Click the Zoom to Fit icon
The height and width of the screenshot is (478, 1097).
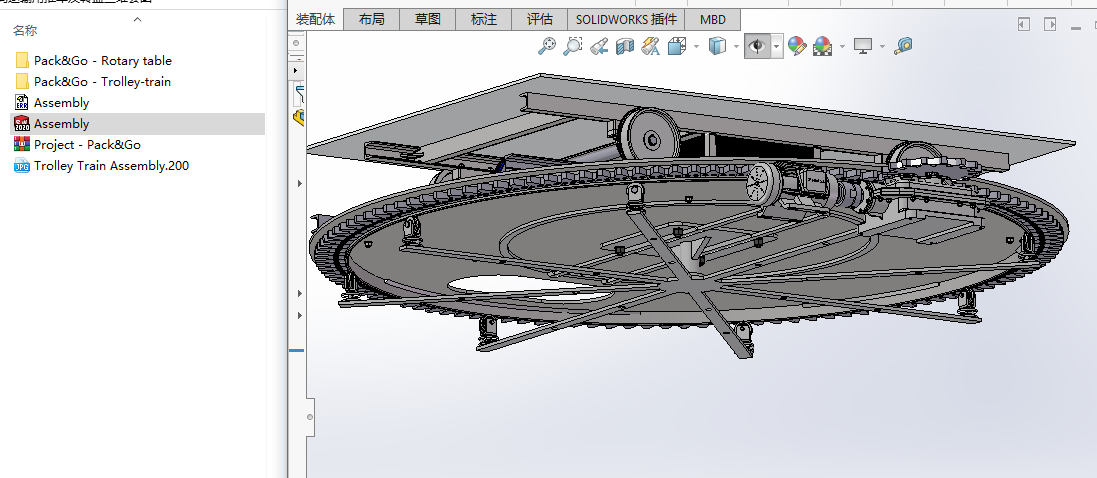coord(547,46)
